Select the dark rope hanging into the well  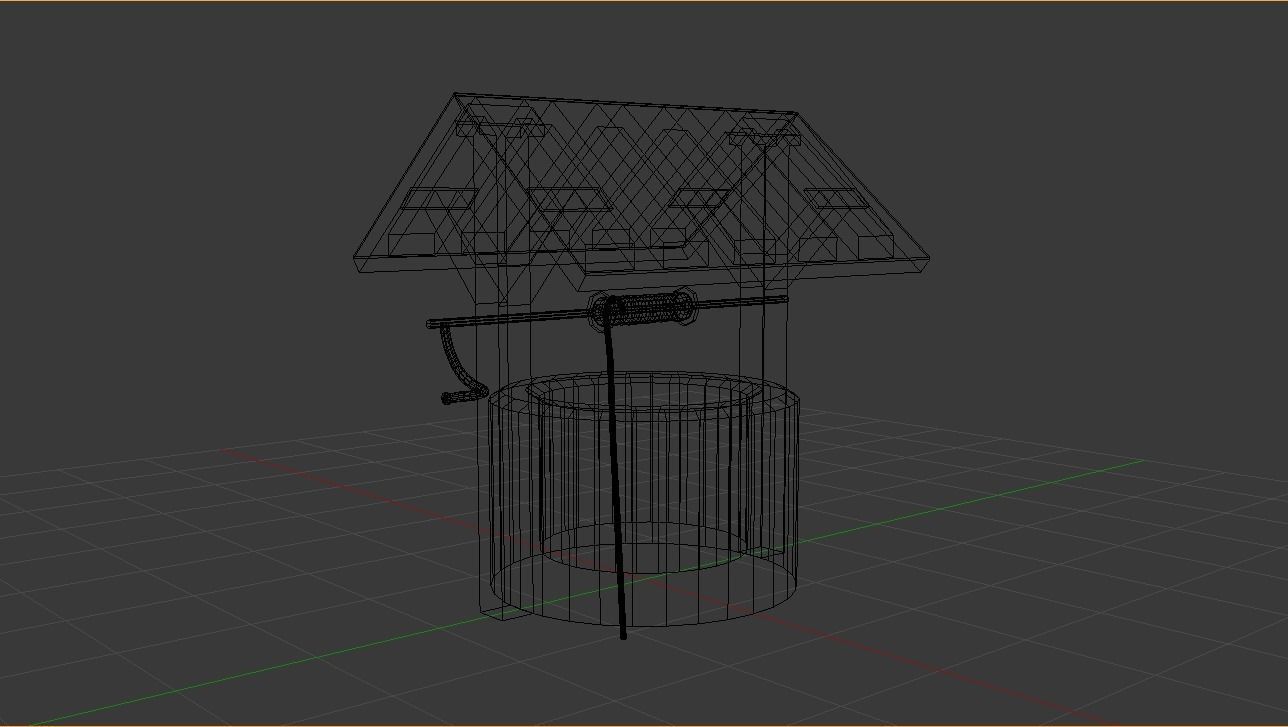(615, 480)
